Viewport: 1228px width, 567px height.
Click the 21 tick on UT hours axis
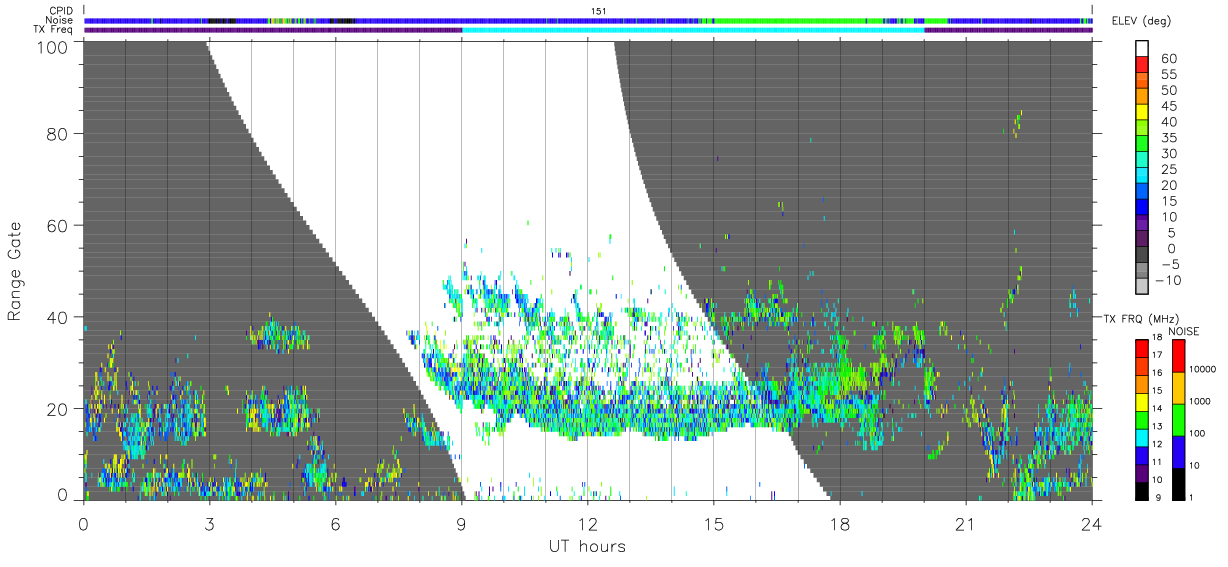pyautogui.click(x=965, y=524)
